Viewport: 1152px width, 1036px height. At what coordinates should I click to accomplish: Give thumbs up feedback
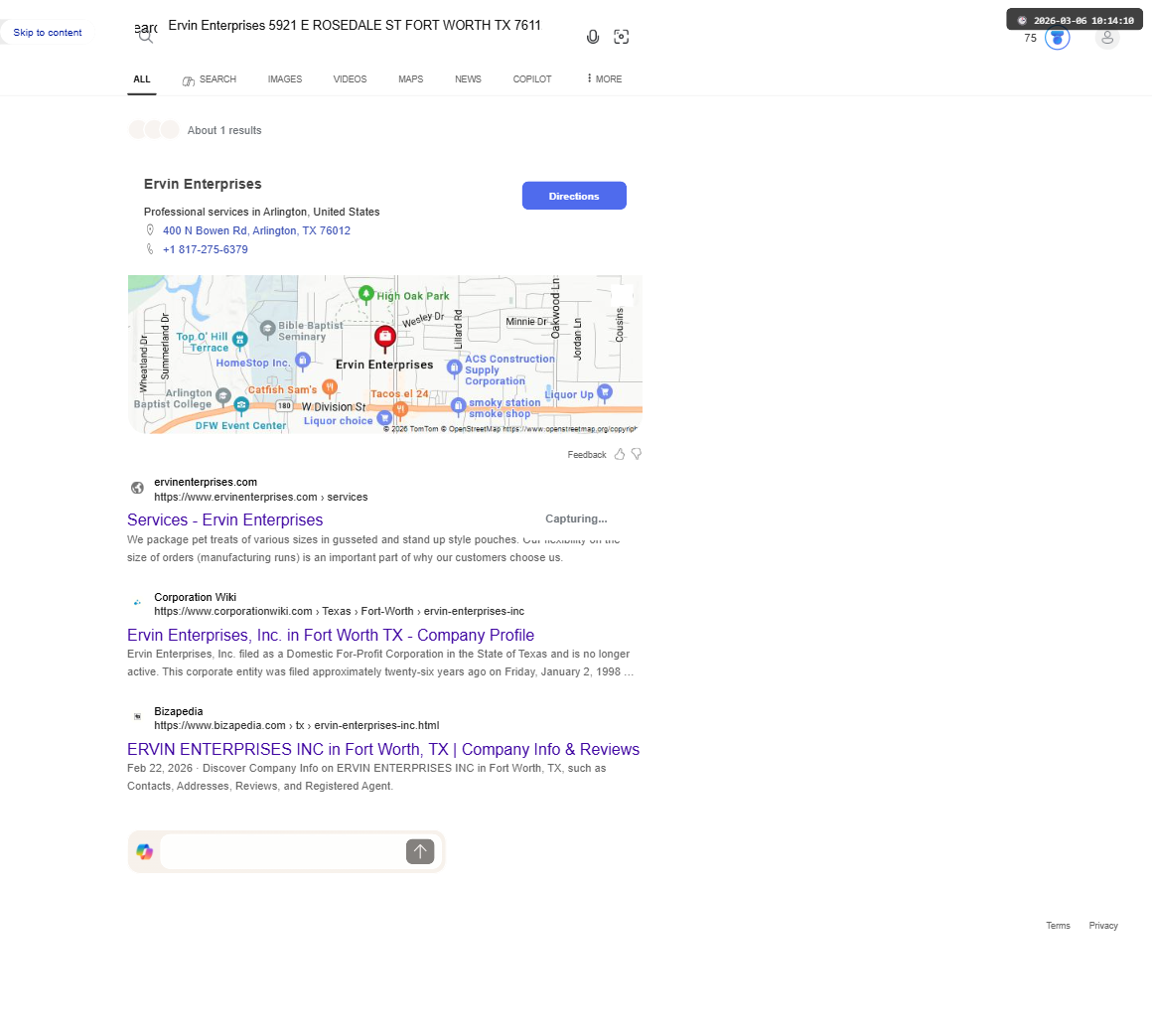click(x=620, y=454)
